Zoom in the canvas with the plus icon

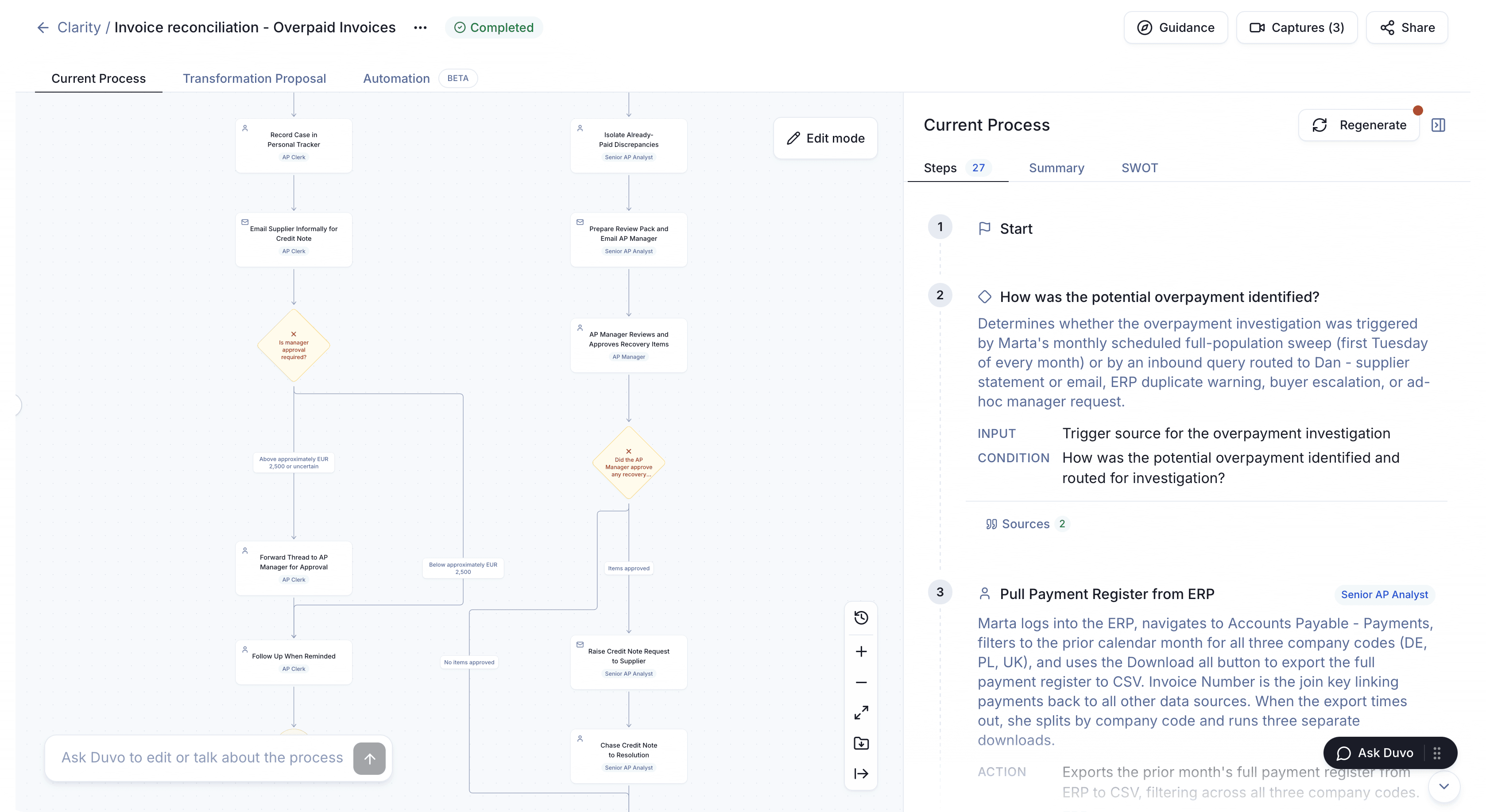coord(861,652)
